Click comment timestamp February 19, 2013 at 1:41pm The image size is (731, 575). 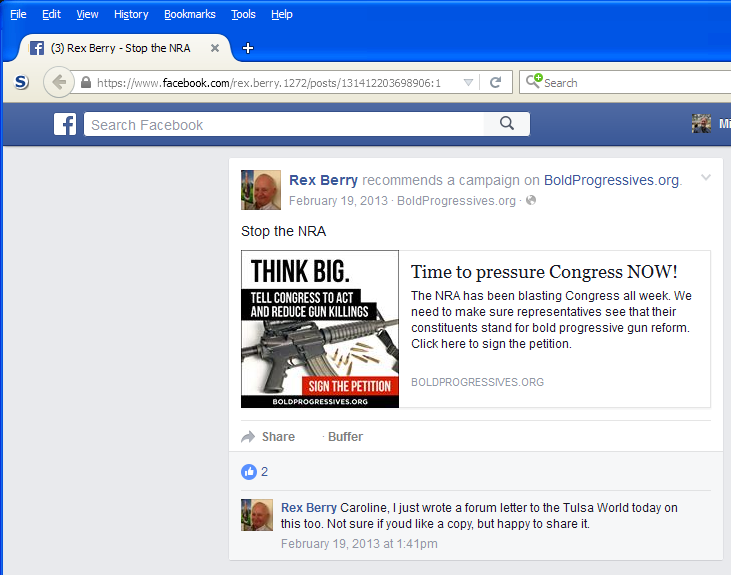359,544
